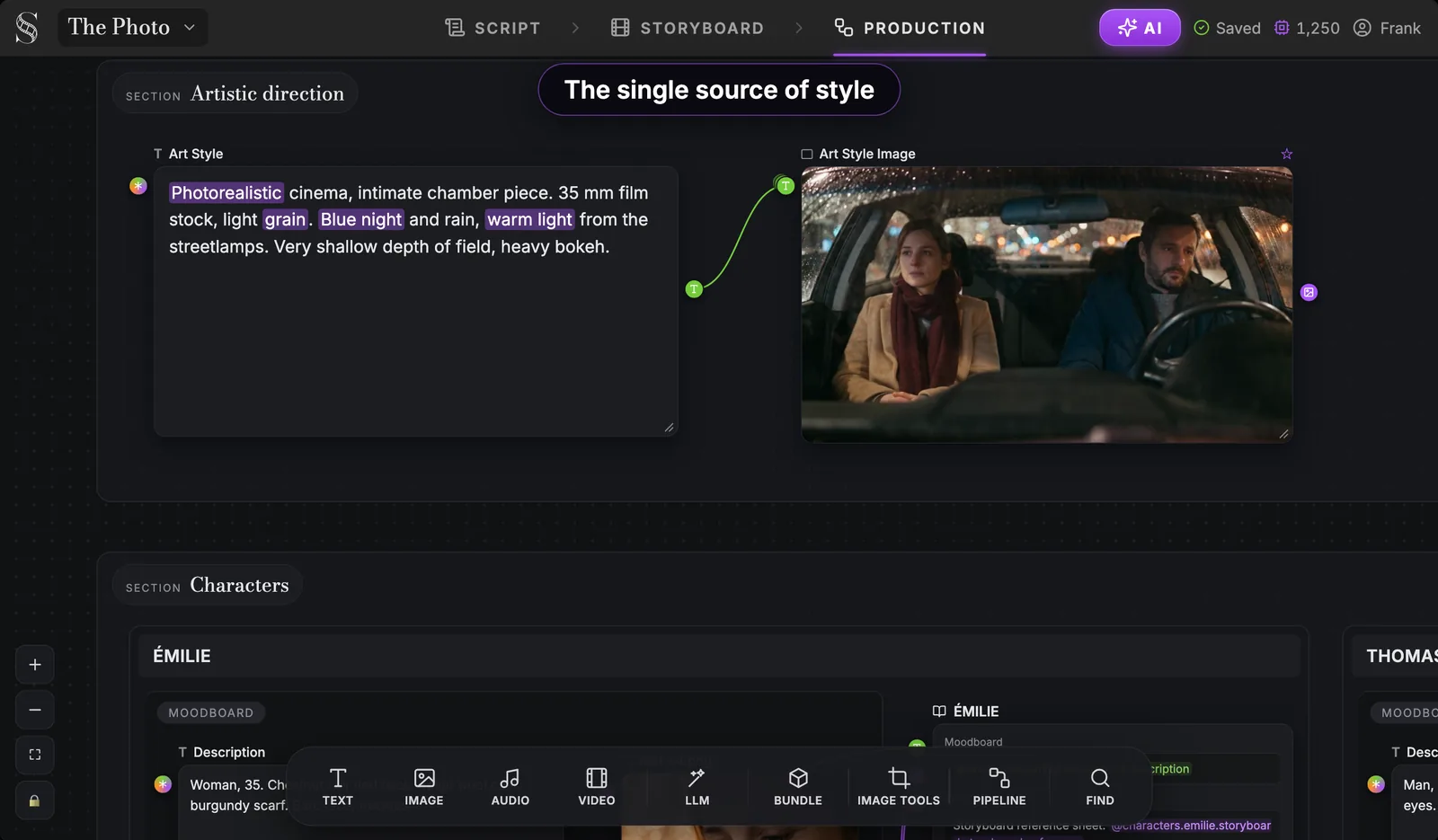Open Image Tools in the toolbar
1438x840 pixels.
pyautogui.click(x=899, y=786)
